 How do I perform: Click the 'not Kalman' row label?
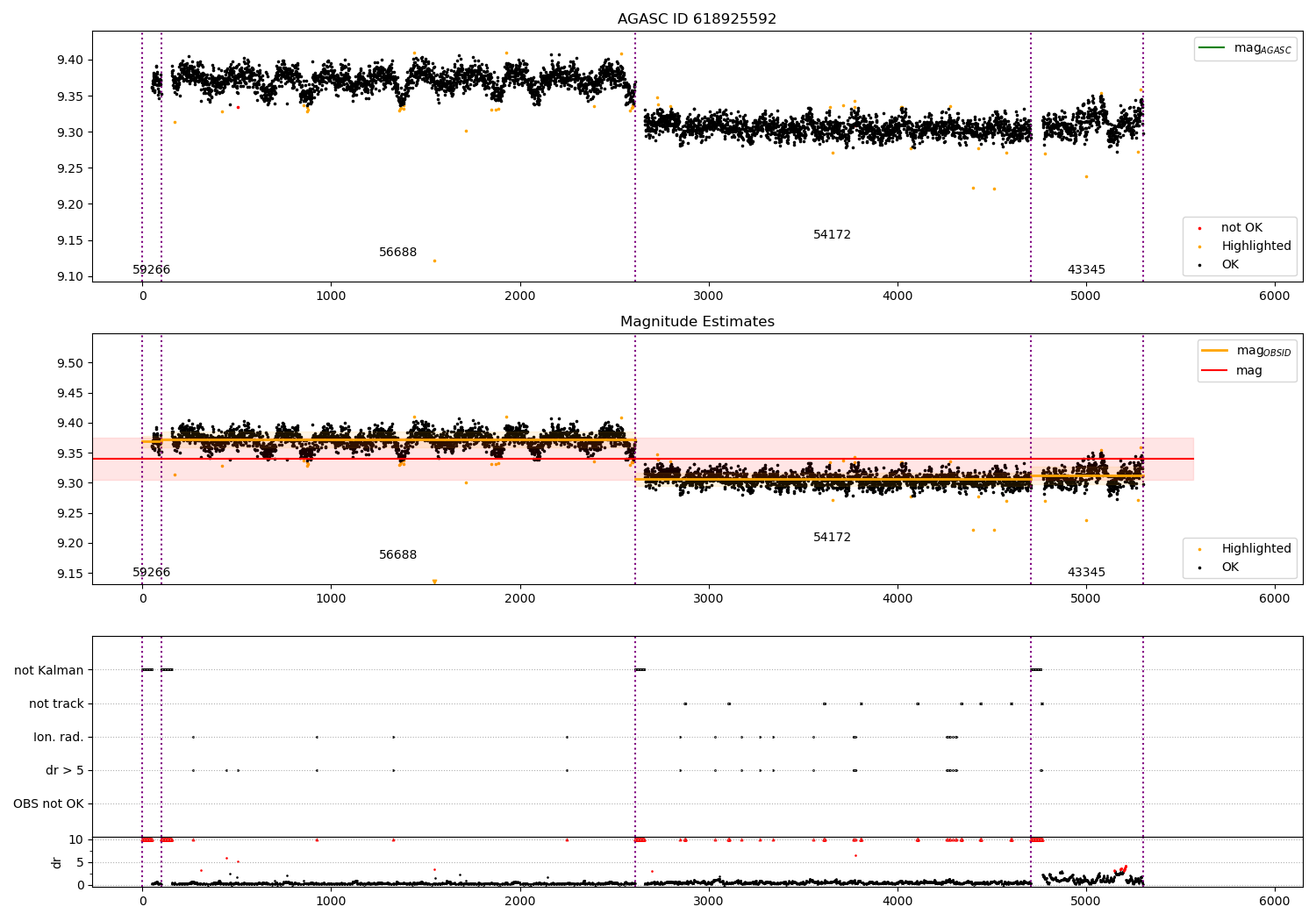coord(49,670)
